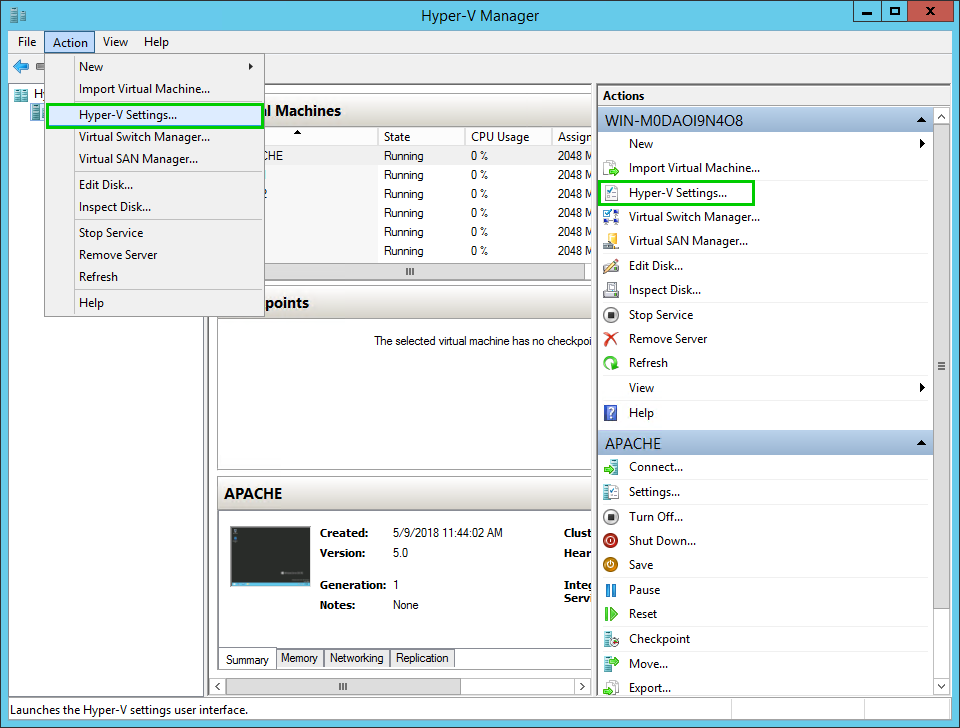Open the View menu
Viewport: 960px width, 728px height.
115,42
